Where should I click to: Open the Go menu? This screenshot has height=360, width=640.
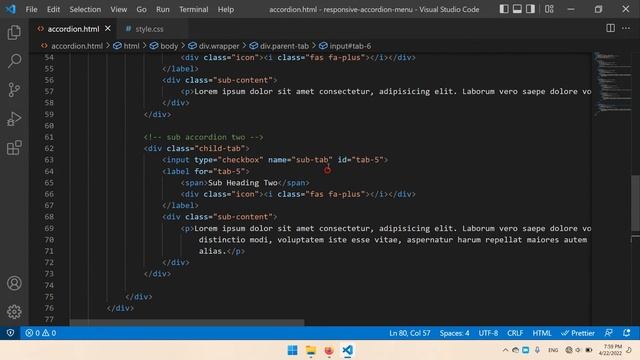(x=141, y=9)
